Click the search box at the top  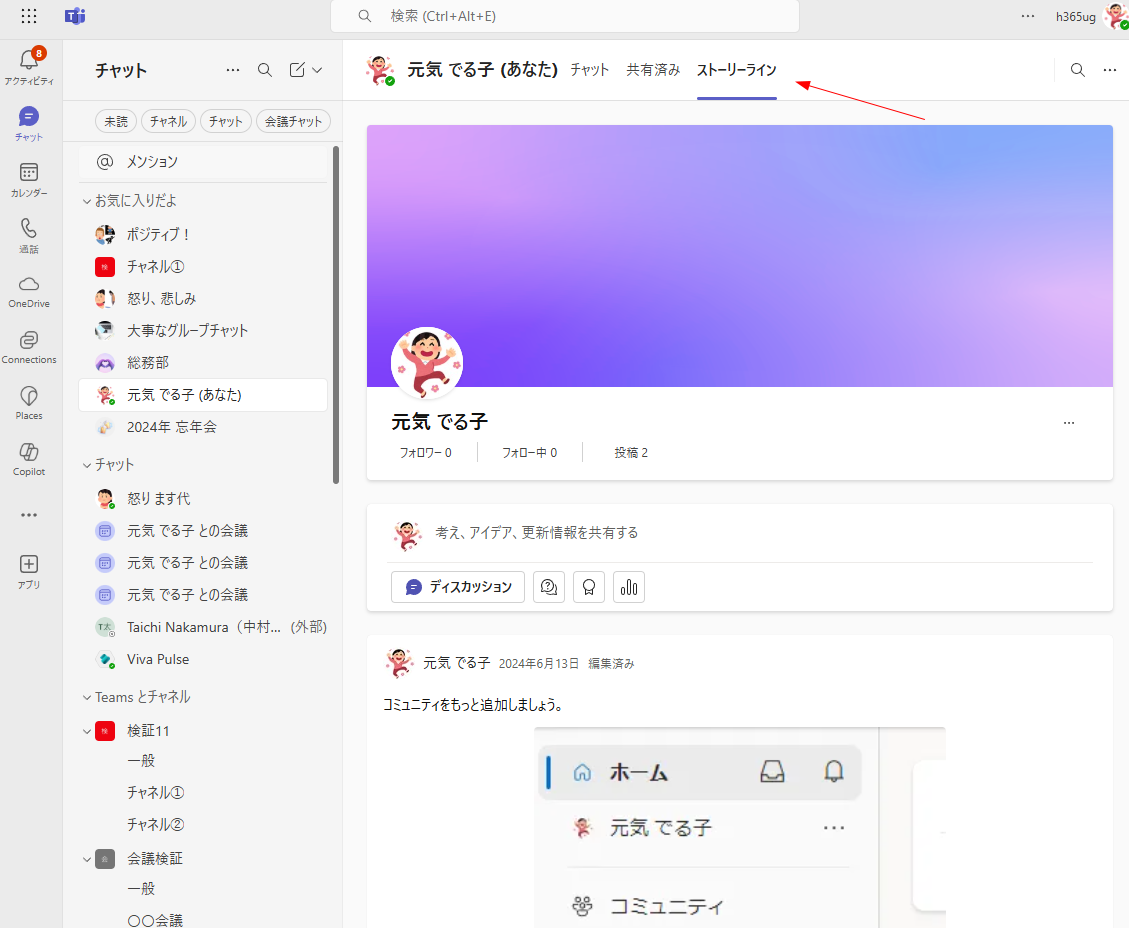point(564,16)
